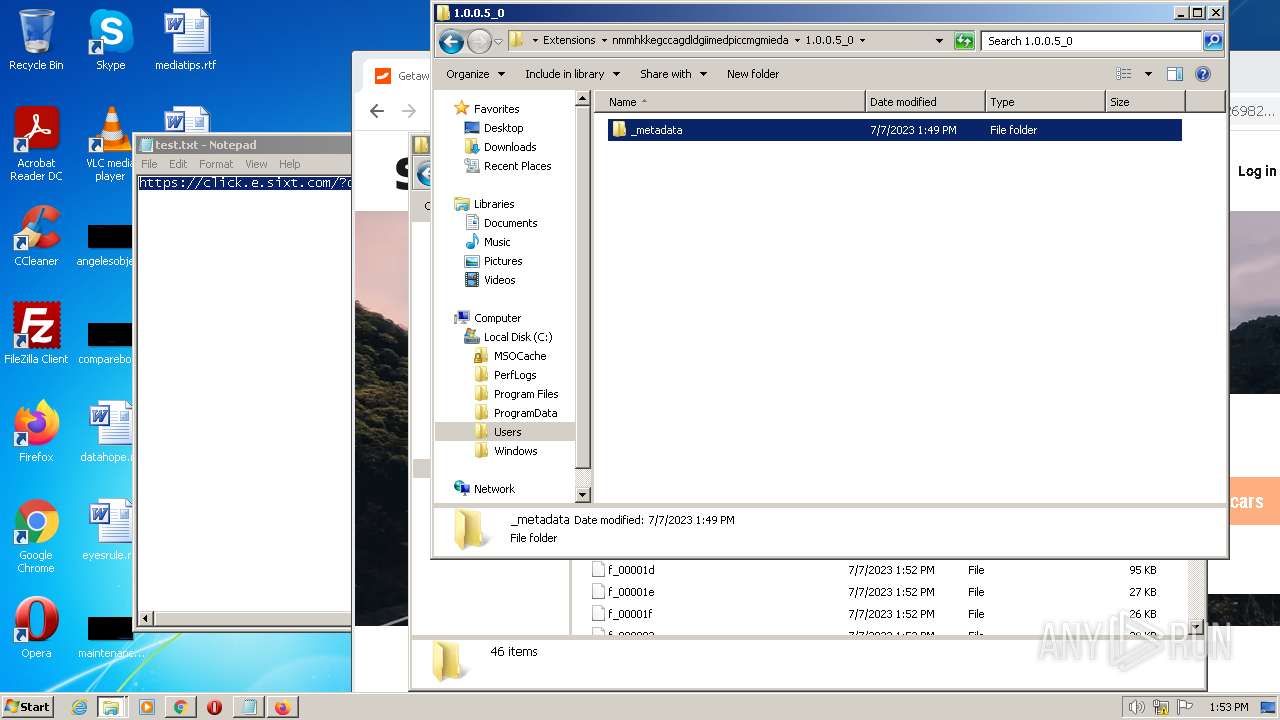Open mediatips.rtf document icon
This screenshot has height=720, width=1280.
tap(185, 40)
